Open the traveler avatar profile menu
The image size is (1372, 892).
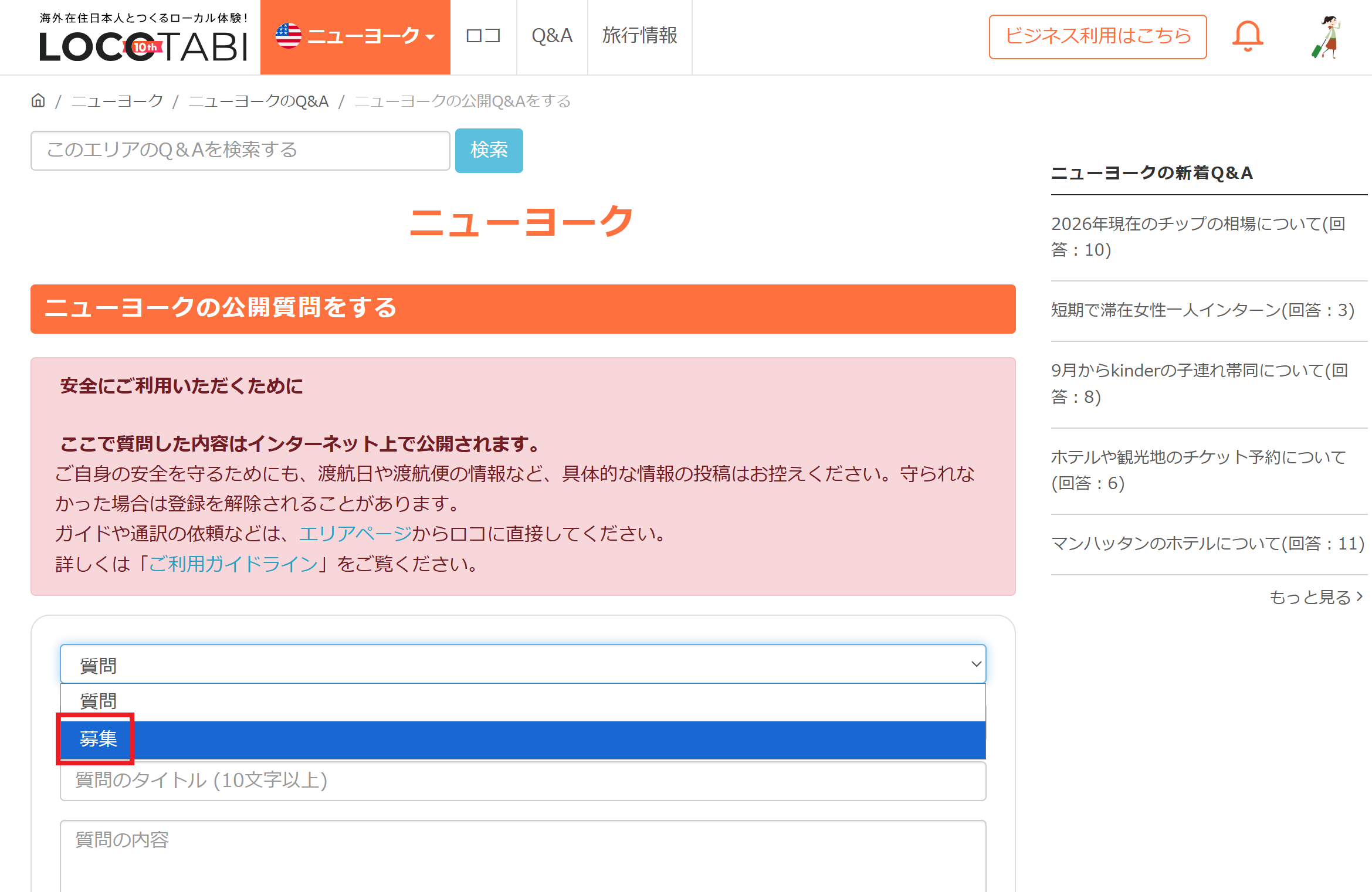point(1327,37)
